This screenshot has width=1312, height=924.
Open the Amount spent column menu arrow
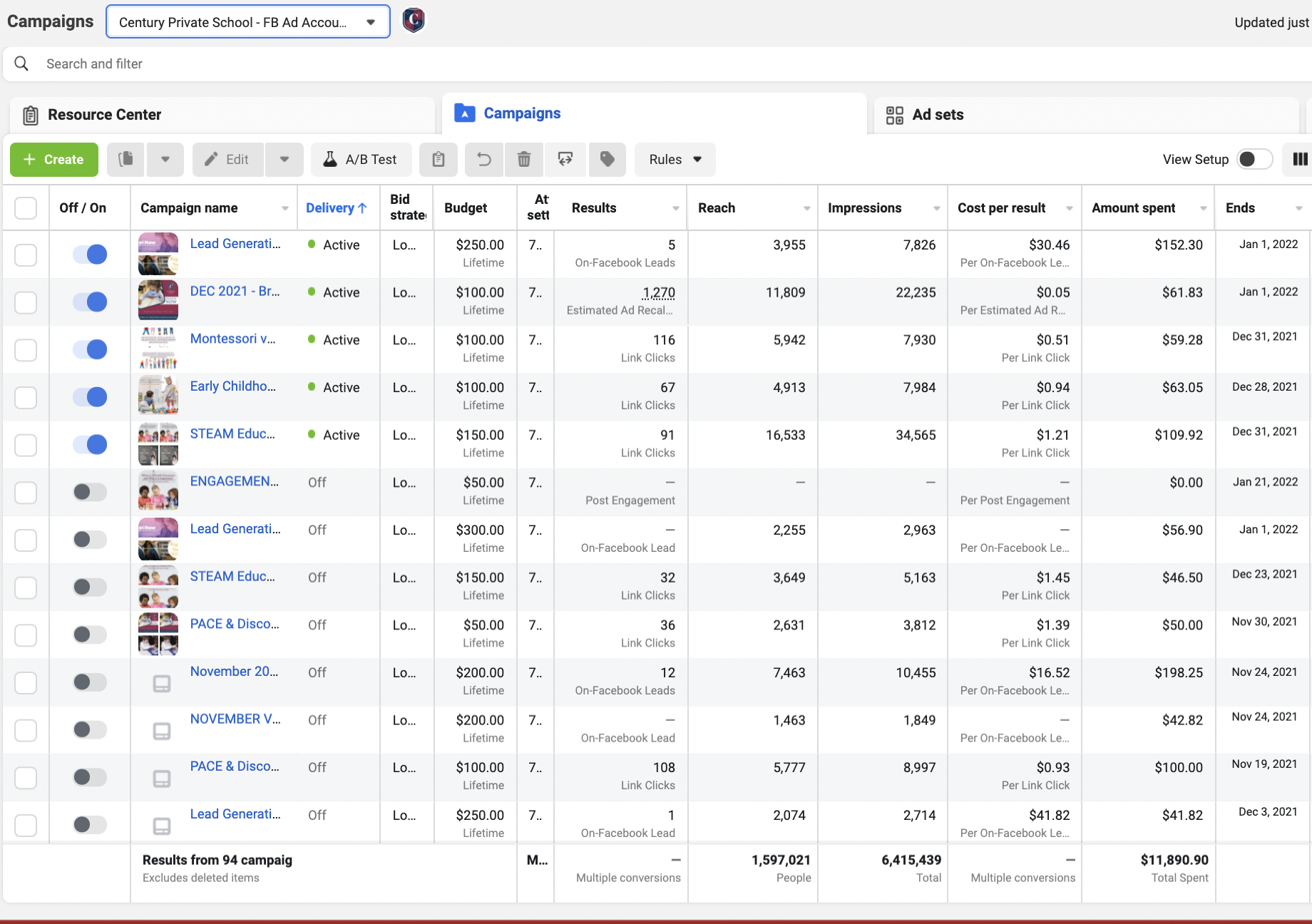(x=1204, y=208)
